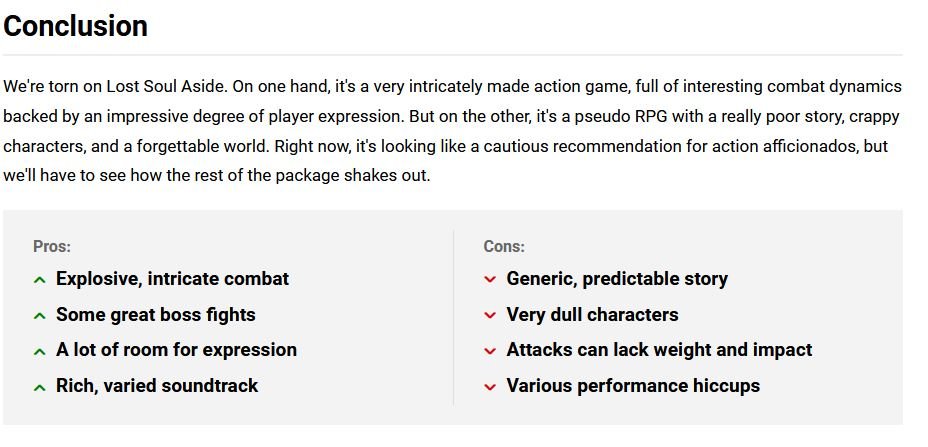Click green chevron beside Explosive, intricate combat

40,279
